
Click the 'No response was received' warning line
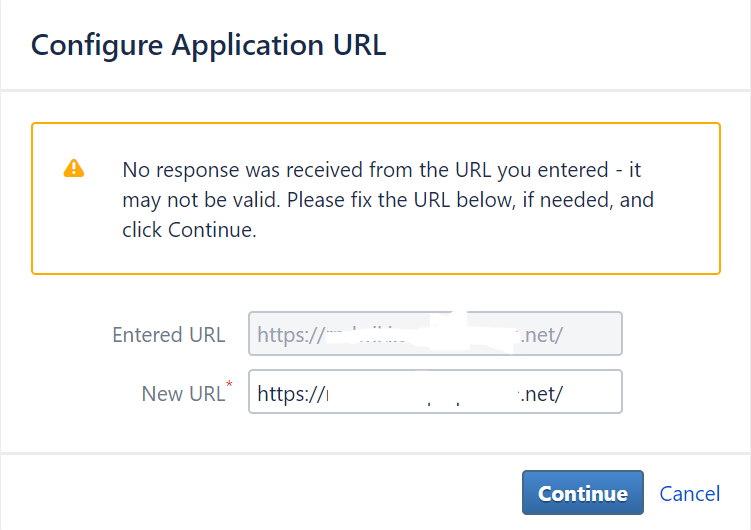click(381, 170)
